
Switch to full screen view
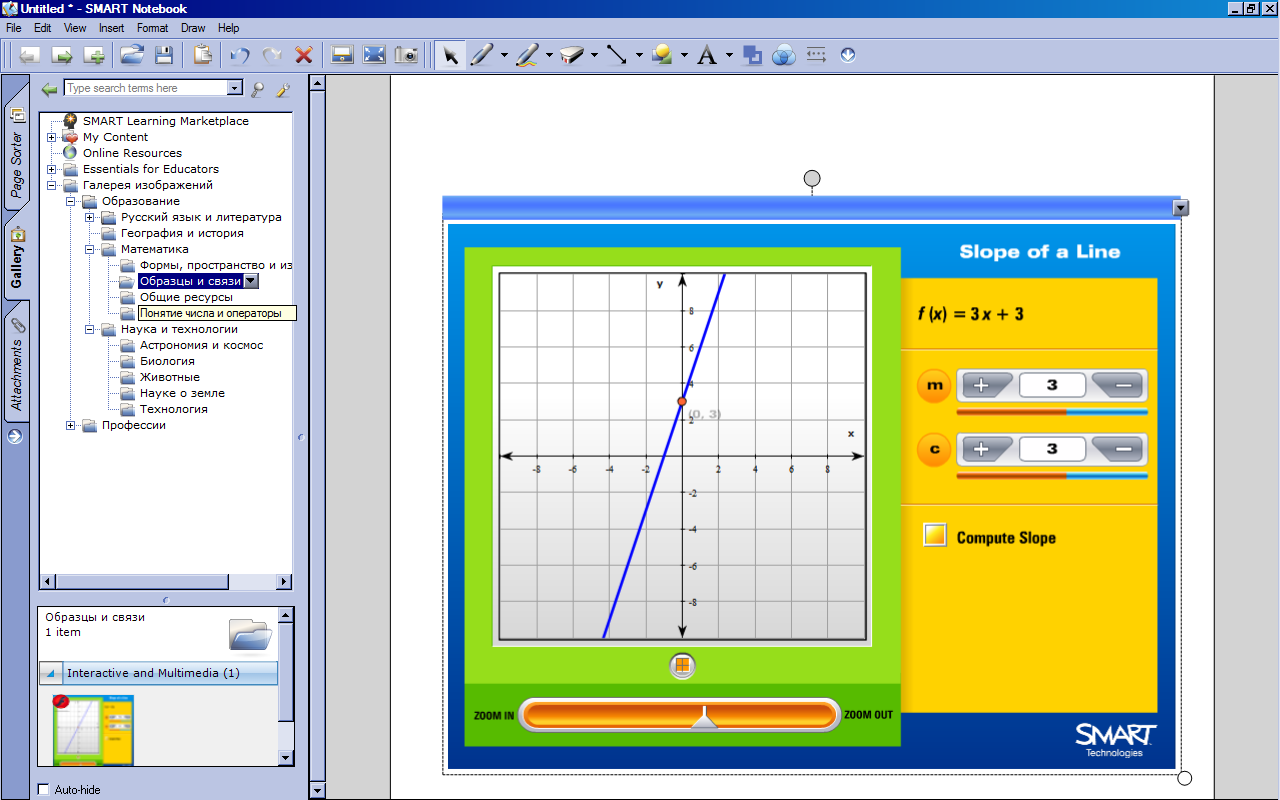[374, 55]
